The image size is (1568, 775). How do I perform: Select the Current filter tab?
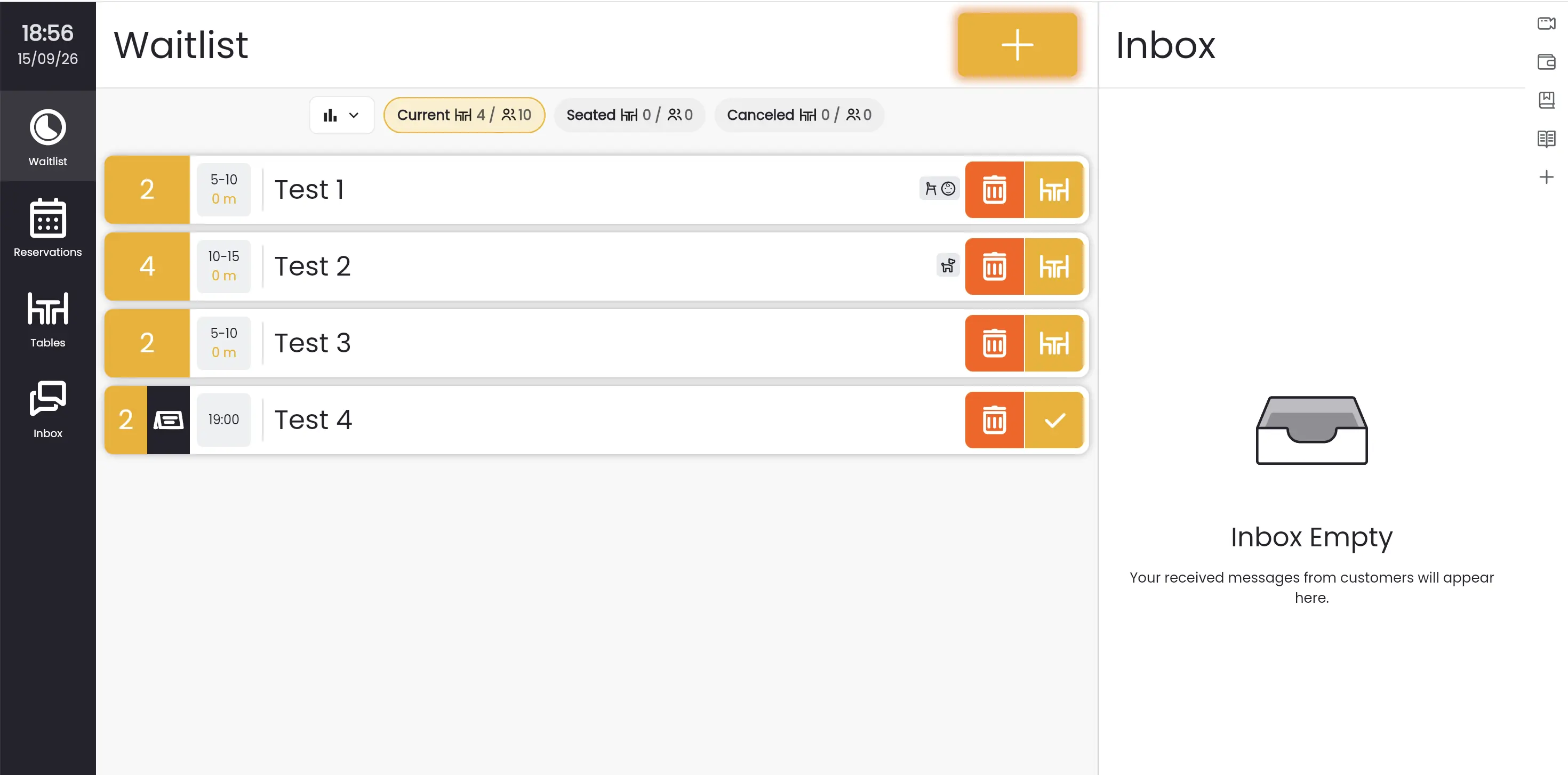click(464, 115)
